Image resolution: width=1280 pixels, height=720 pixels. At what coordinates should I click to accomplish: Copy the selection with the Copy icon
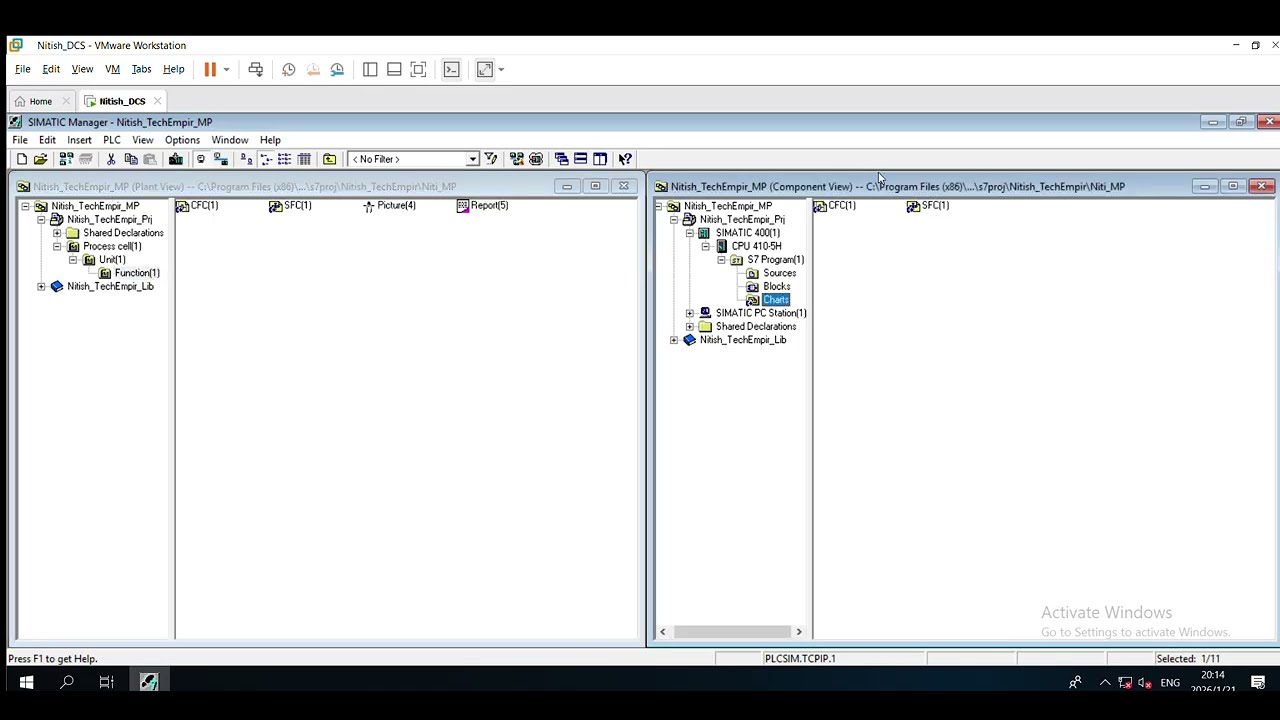[x=131, y=159]
